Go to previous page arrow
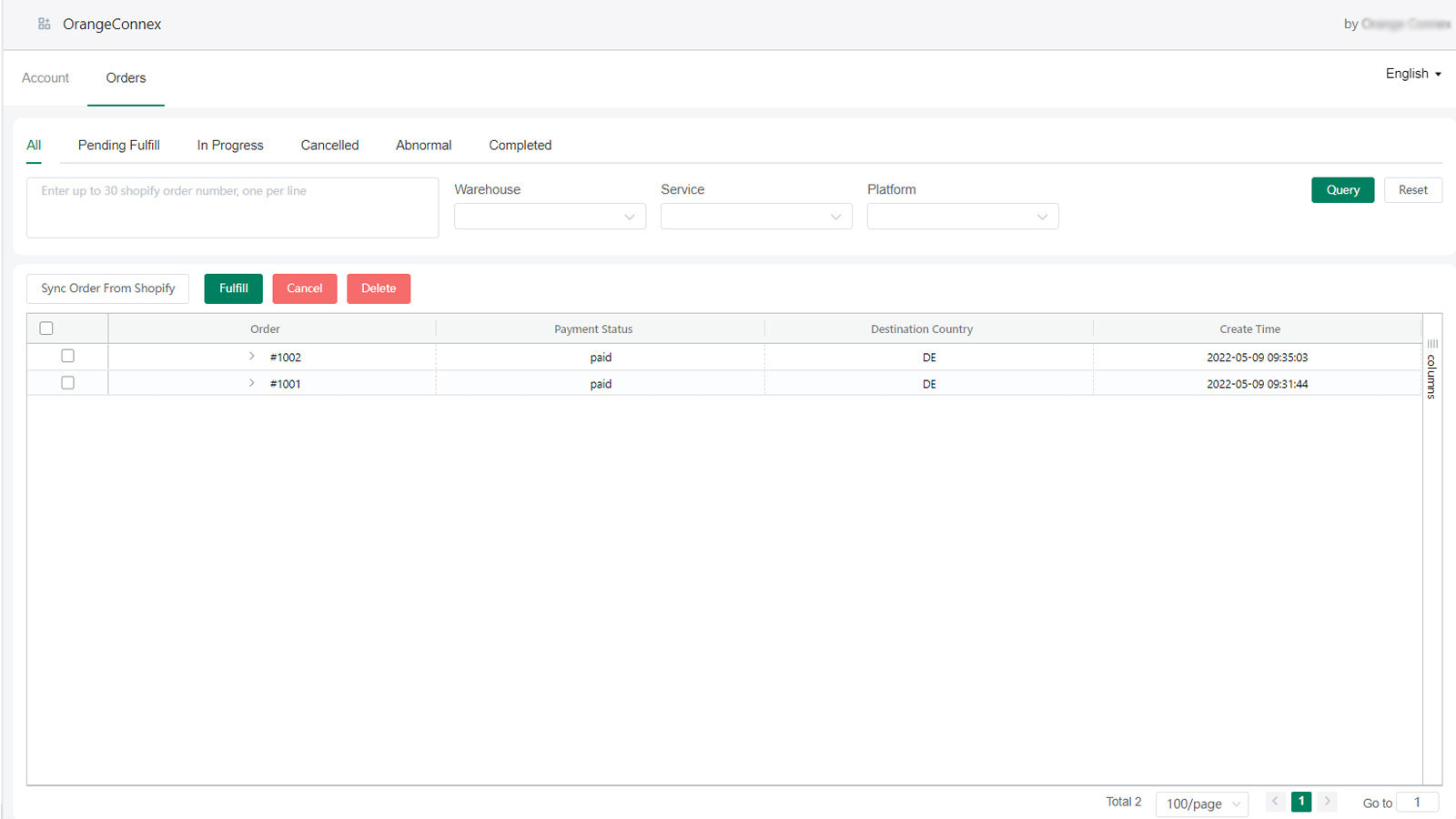1456x819 pixels. 1275,802
